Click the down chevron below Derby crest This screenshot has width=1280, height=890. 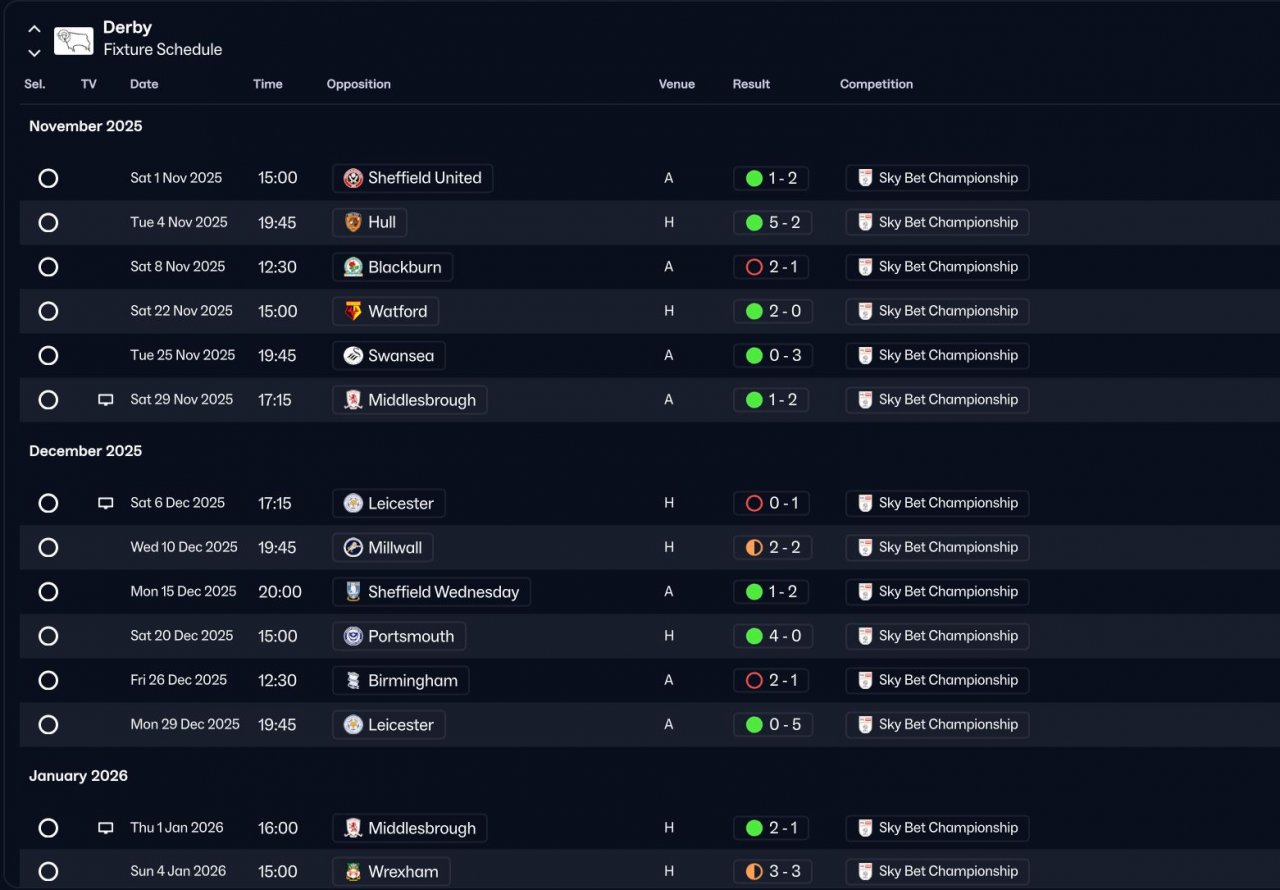[x=34, y=53]
